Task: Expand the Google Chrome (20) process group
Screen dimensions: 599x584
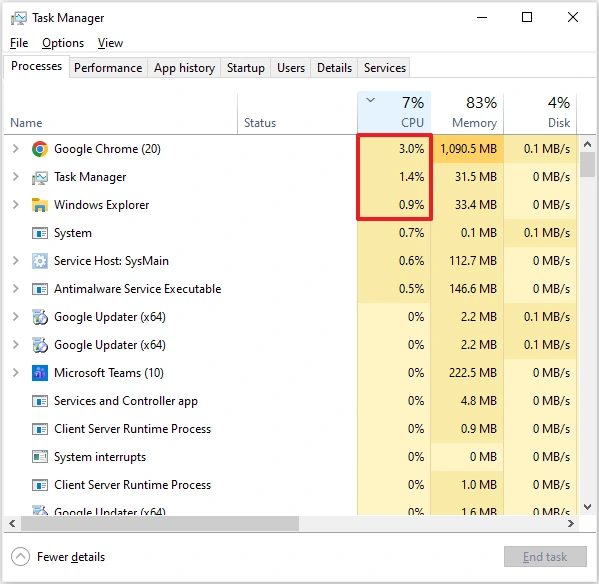Action: pos(15,149)
